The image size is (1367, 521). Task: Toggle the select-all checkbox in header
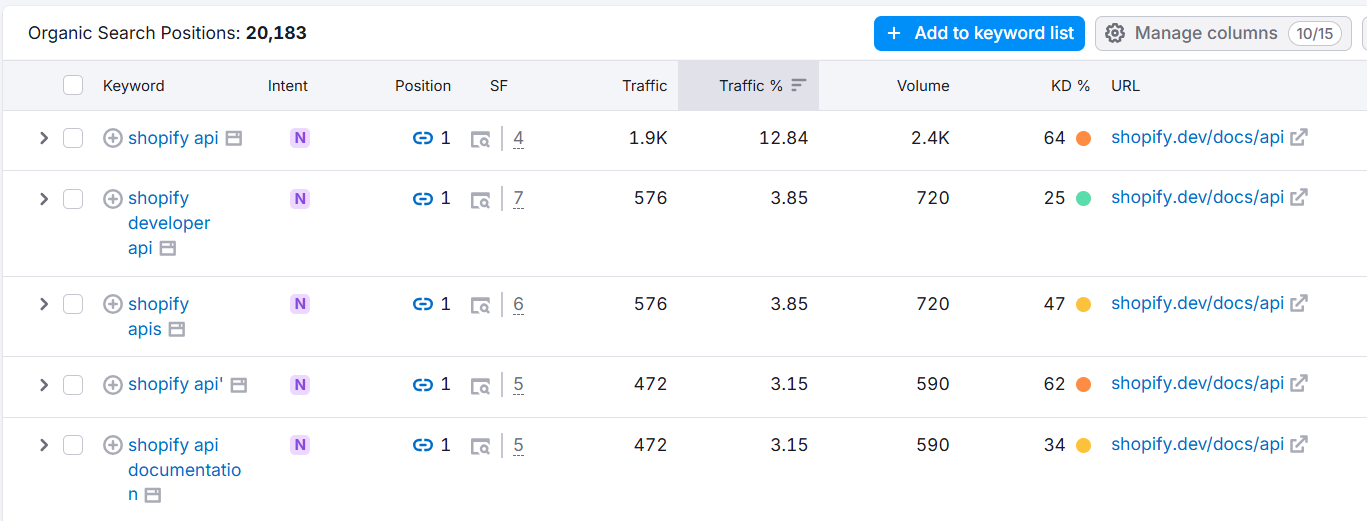[73, 85]
